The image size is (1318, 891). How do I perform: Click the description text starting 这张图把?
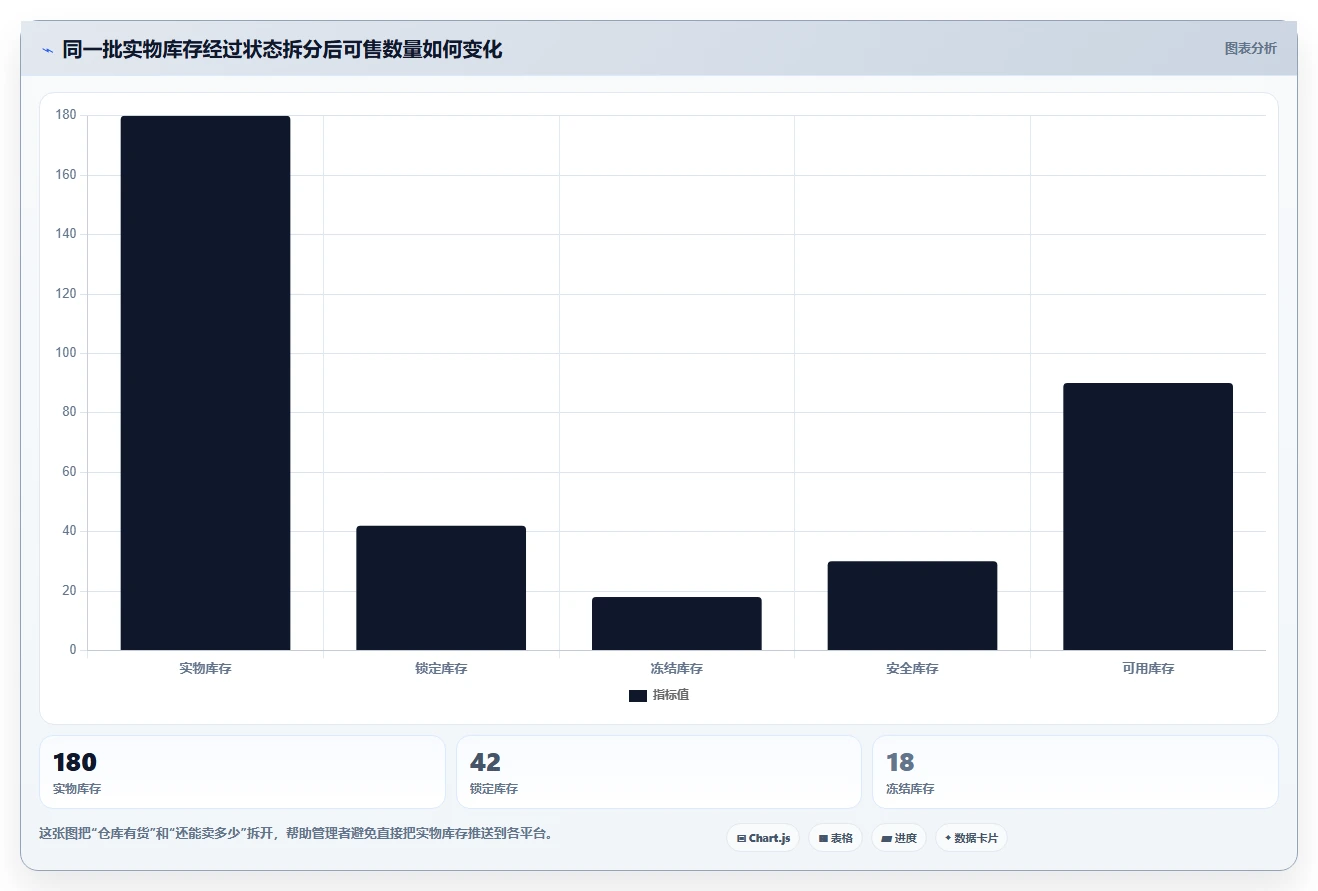tap(296, 833)
